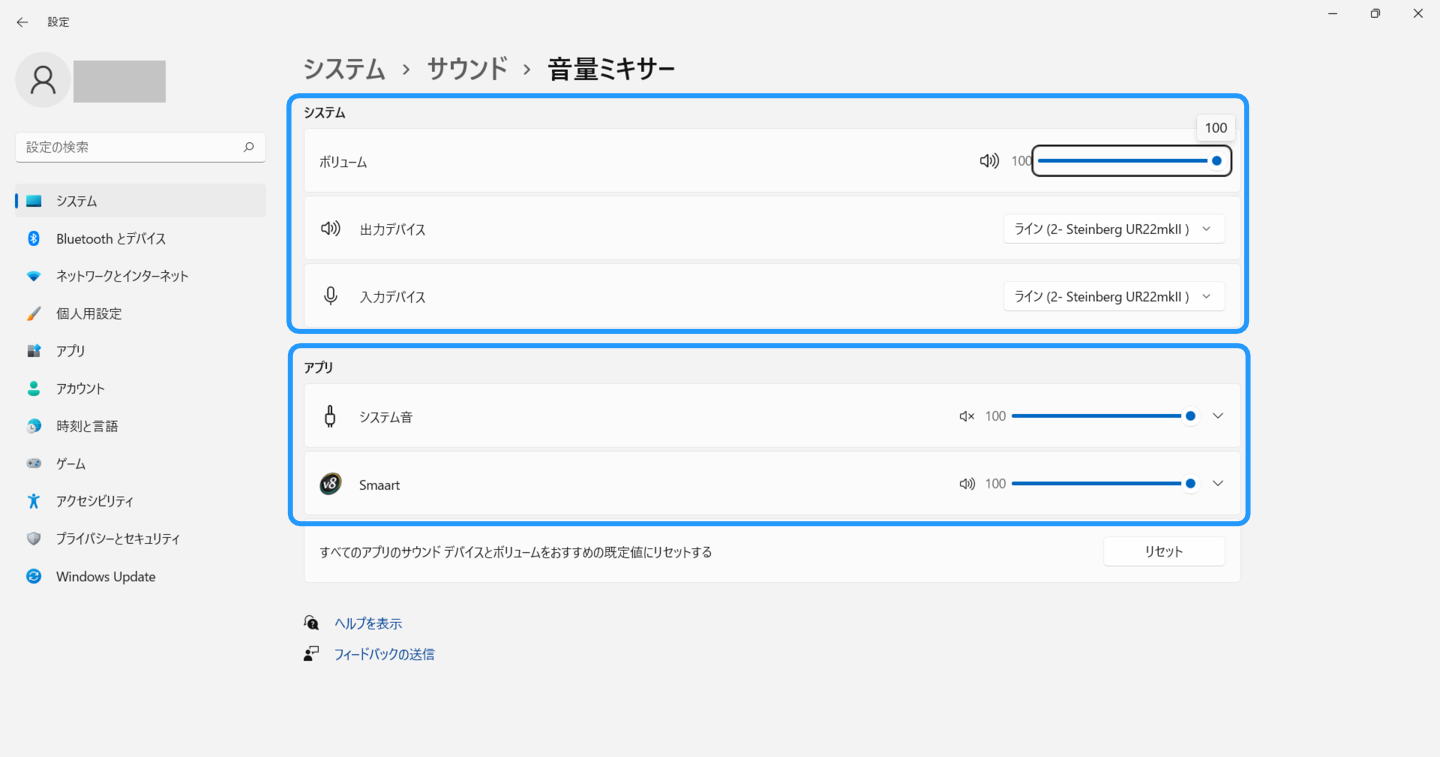This screenshot has height=757, width=1440.
Task: Open the 入力デバイス device dropdown
Action: coord(1113,297)
